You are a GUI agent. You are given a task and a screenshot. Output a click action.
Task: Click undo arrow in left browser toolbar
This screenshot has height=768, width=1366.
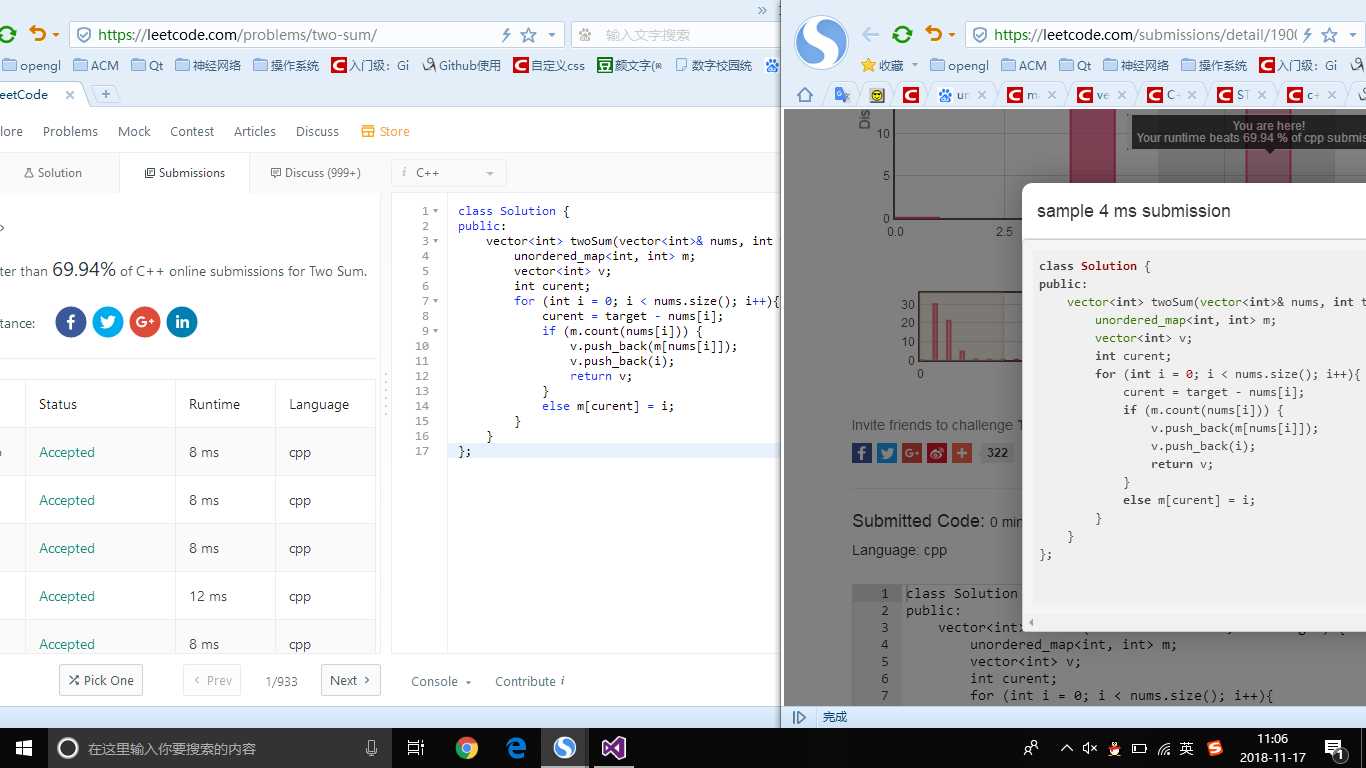(38, 34)
